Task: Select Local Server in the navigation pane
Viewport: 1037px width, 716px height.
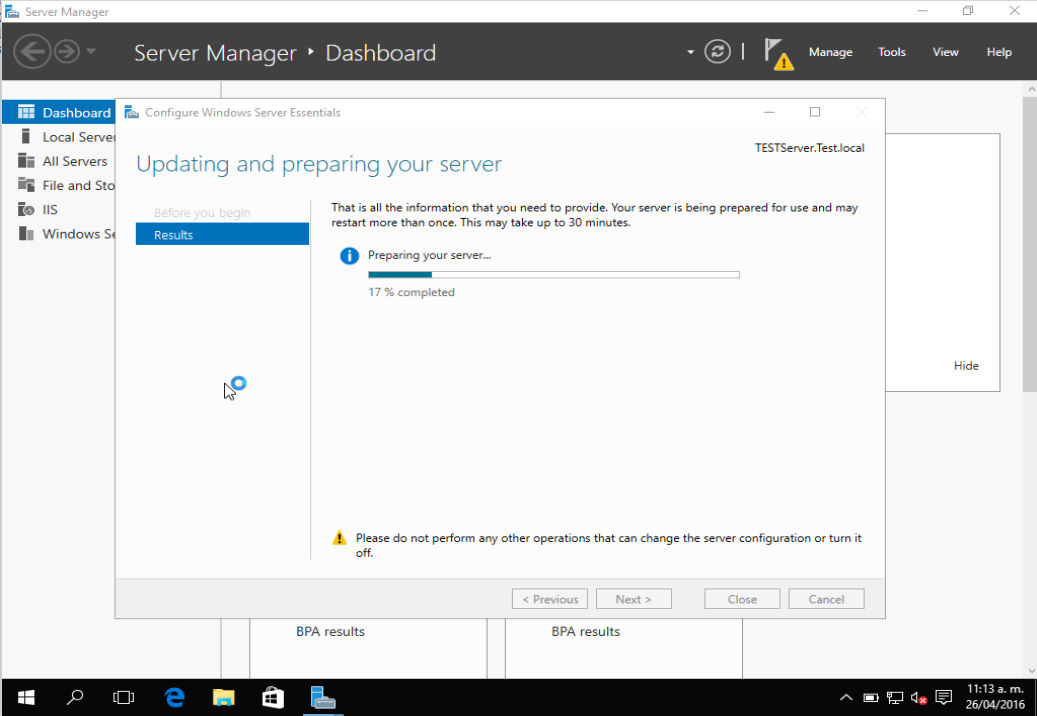Action: (70, 136)
